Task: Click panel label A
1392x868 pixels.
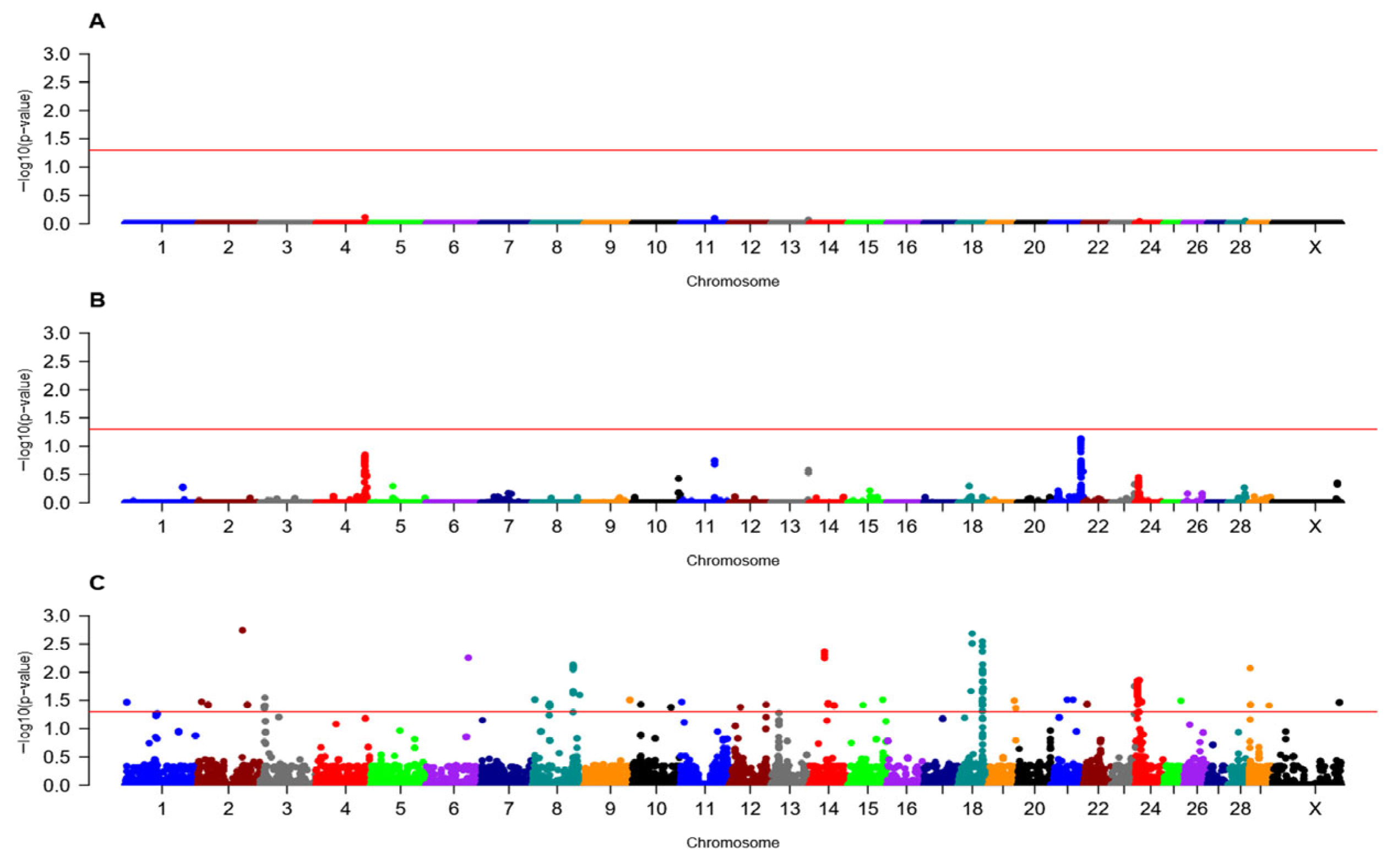Action: click(x=97, y=22)
